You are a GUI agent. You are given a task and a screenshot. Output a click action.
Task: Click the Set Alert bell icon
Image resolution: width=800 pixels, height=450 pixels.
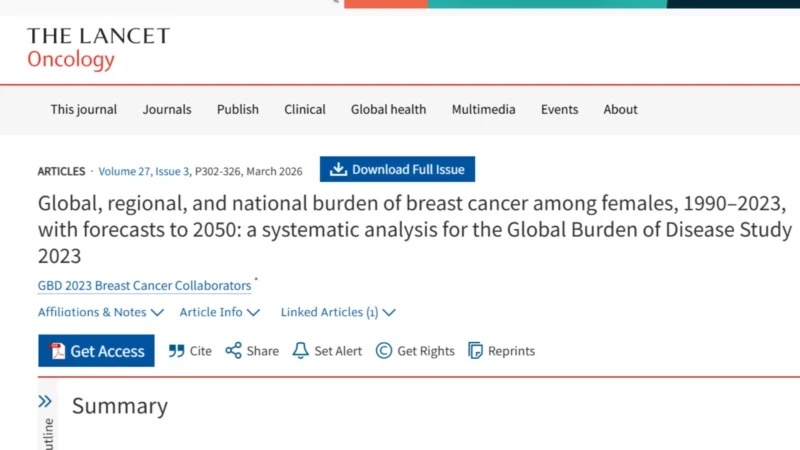pos(301,351)
